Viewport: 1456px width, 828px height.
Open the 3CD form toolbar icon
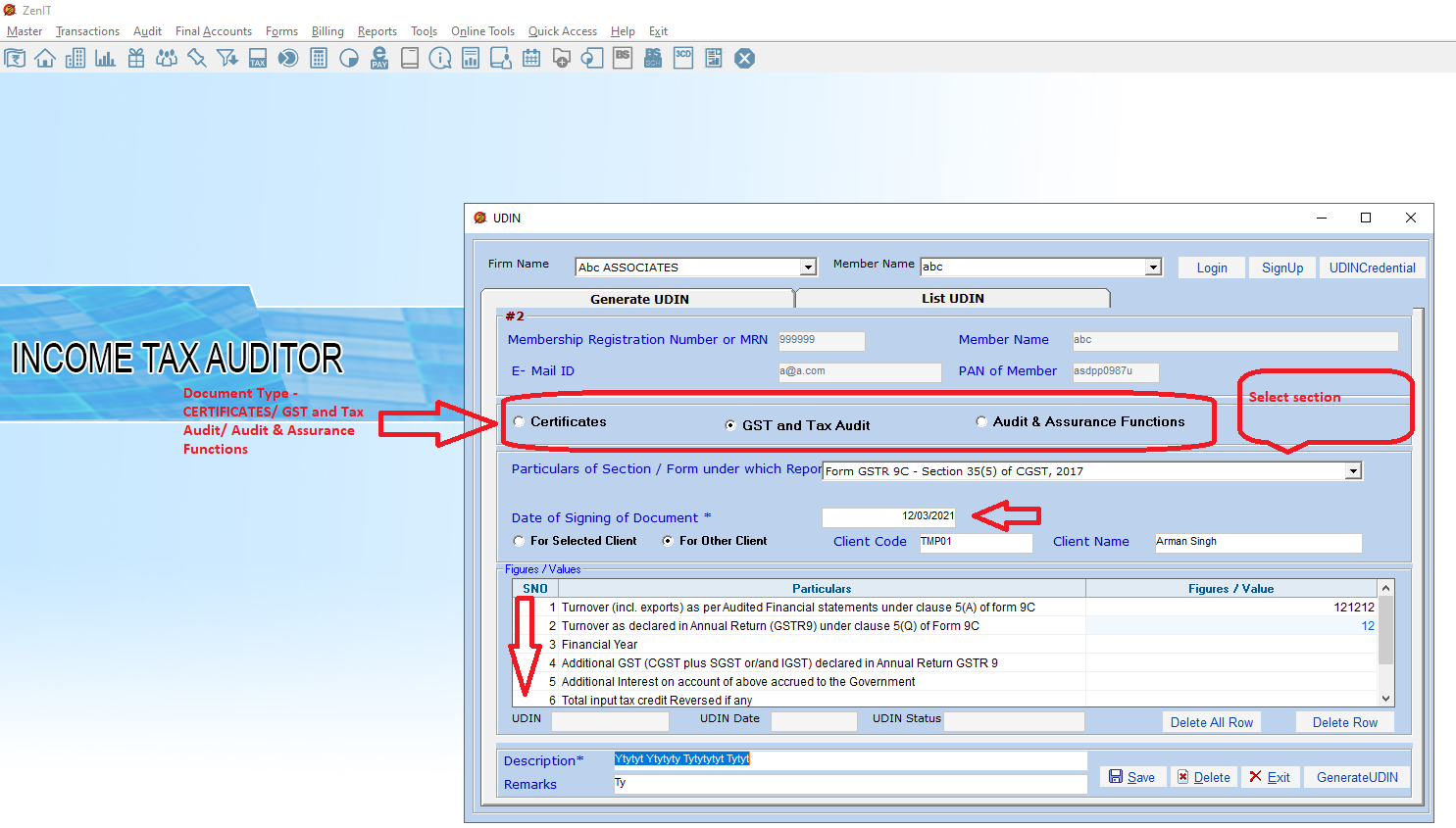click(x=683, y=59)
